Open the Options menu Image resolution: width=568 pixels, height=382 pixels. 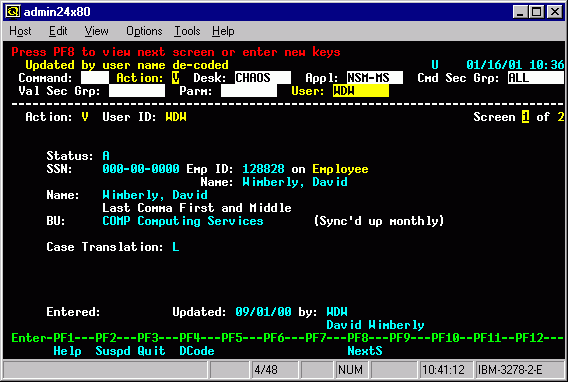pos(144,31)
